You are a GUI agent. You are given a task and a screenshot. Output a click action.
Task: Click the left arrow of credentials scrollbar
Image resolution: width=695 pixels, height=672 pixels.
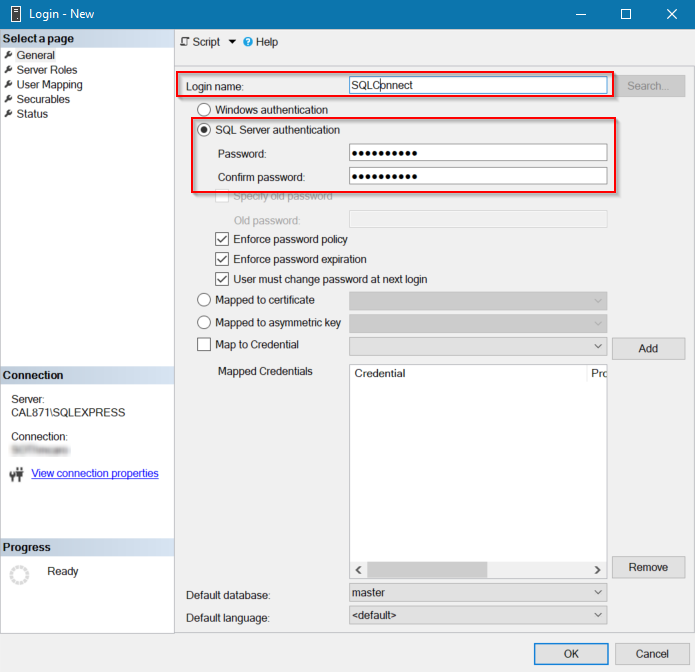pyautogui.click(x=359, y=570)
